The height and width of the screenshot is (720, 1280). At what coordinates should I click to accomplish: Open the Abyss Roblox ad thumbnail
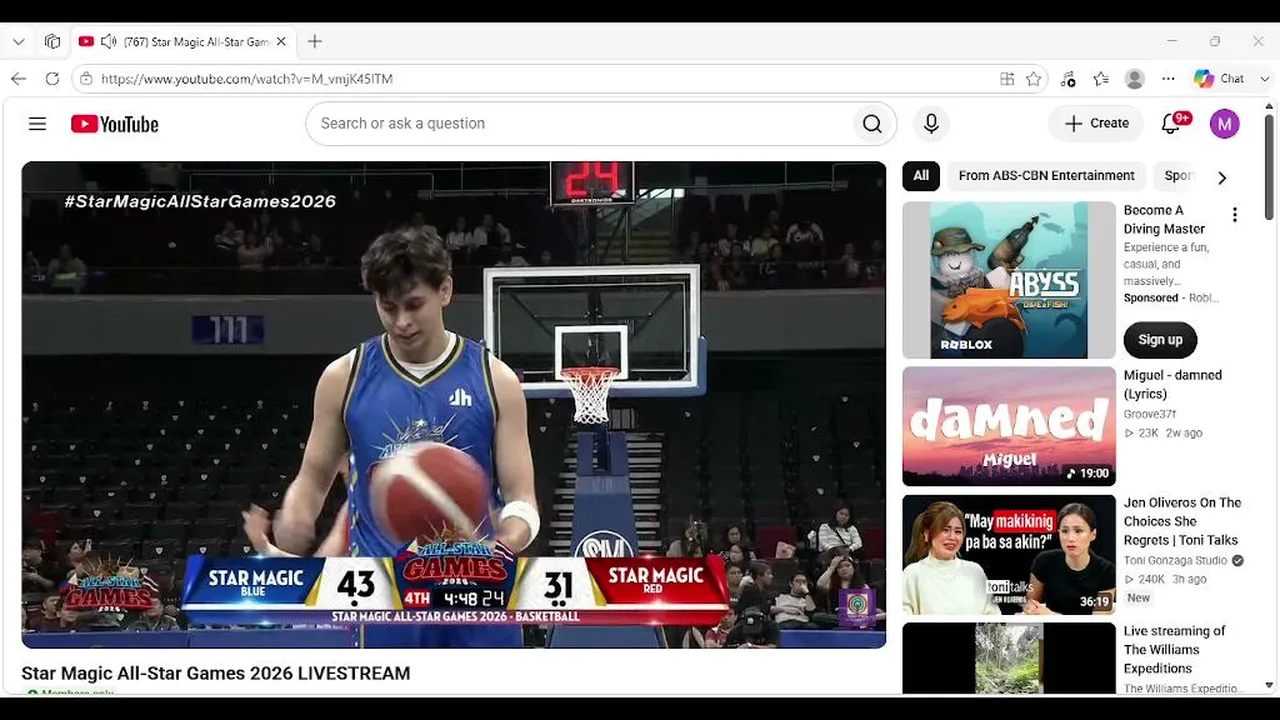1009,280
